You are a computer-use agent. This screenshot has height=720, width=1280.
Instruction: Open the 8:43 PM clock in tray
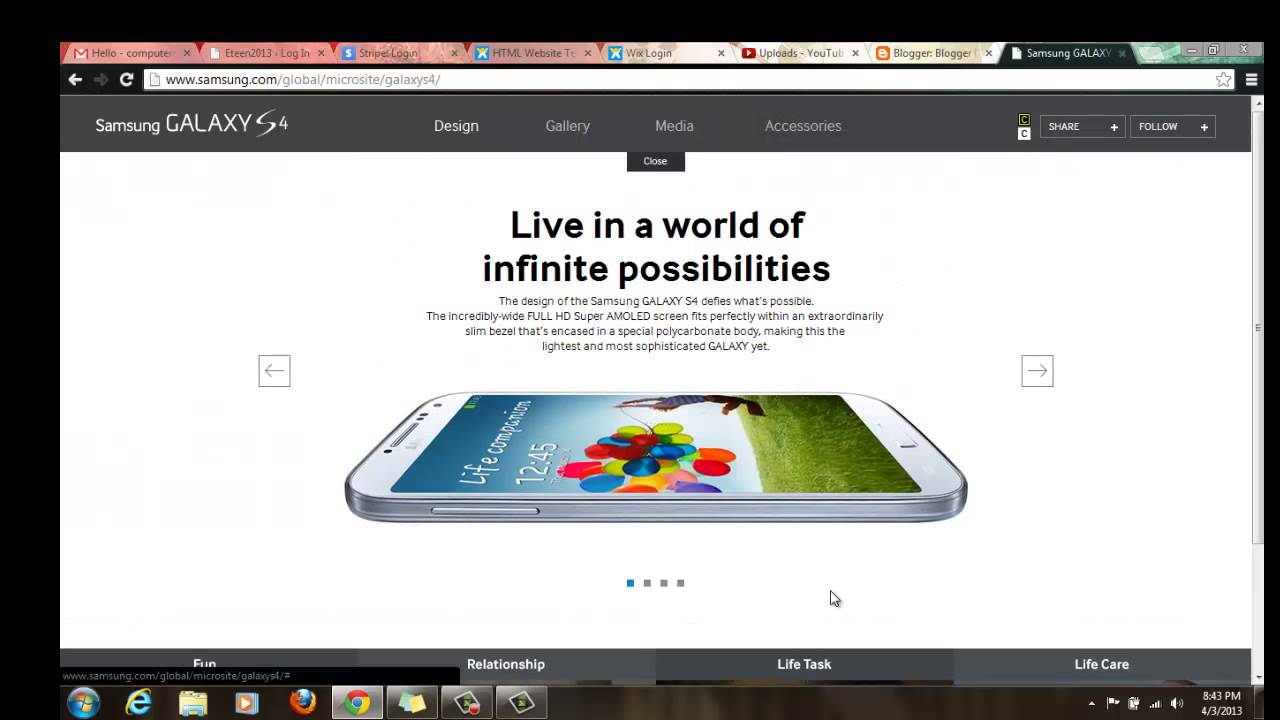coord(1221,703)
